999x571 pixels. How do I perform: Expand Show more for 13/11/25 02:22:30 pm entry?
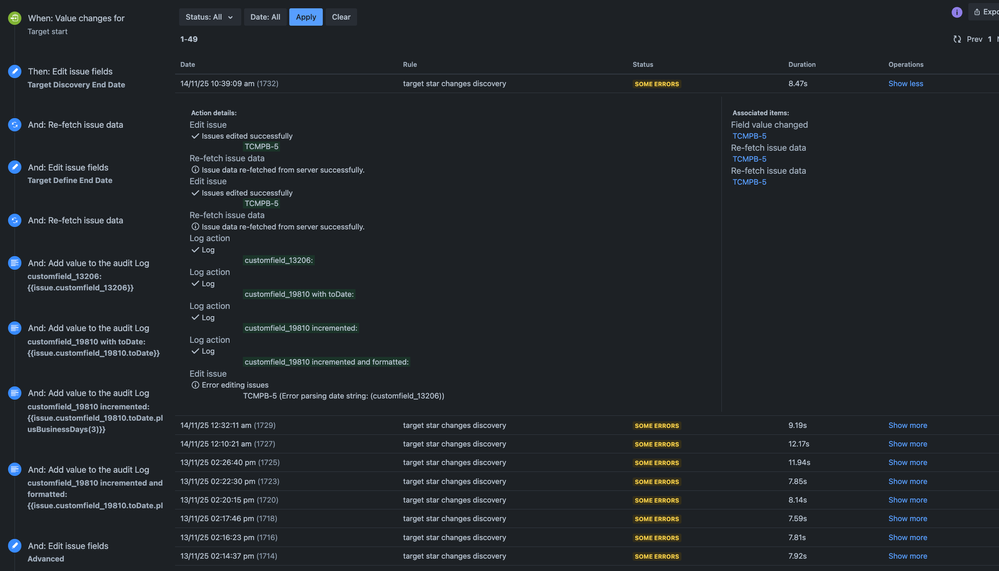click(x=907, y=481)
